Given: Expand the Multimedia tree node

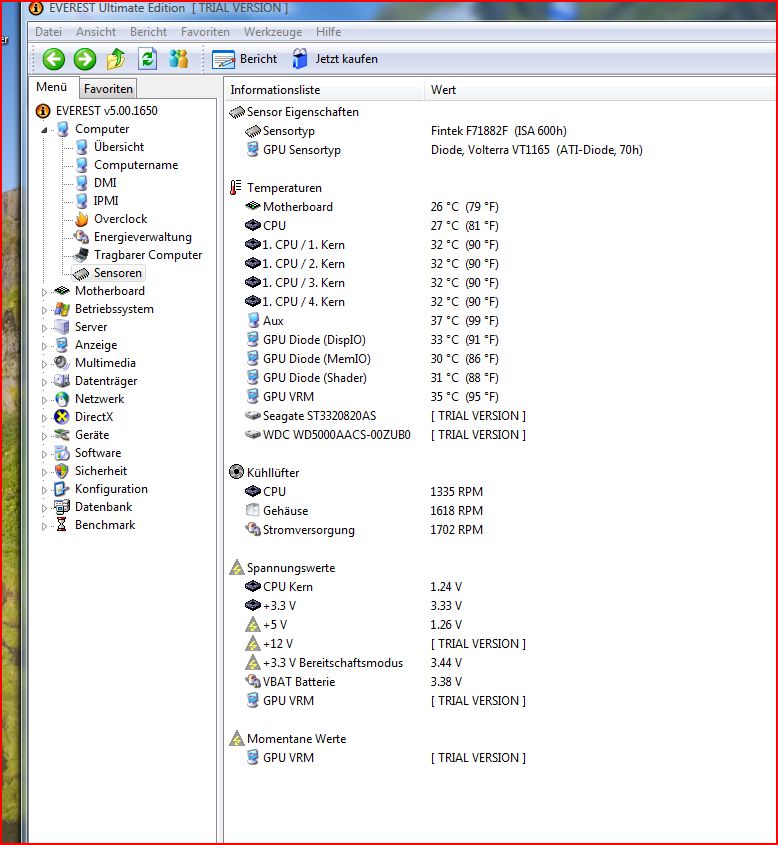Looking at the screenshot, I should click(44, 364).
